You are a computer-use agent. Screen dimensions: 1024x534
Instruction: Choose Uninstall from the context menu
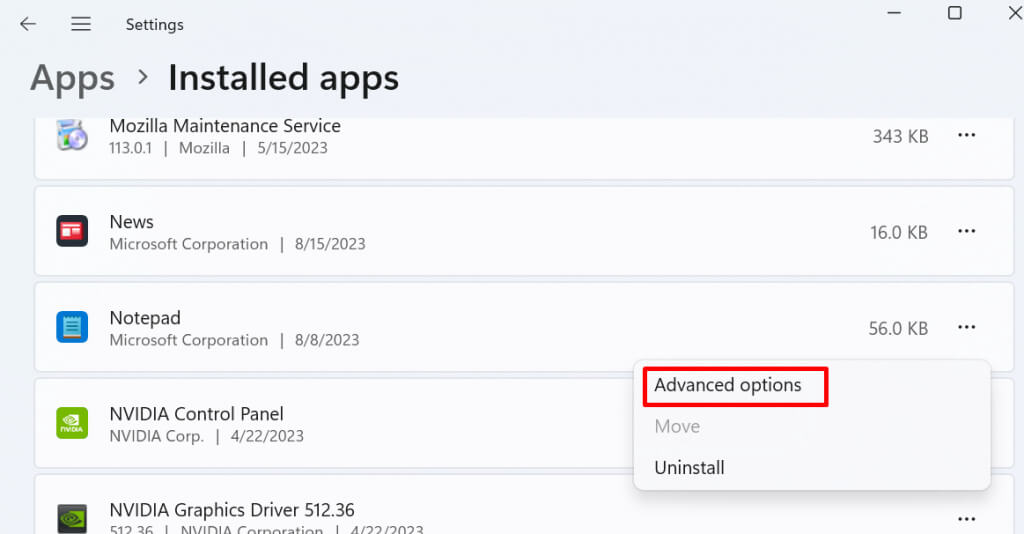[x=689, y=467]
